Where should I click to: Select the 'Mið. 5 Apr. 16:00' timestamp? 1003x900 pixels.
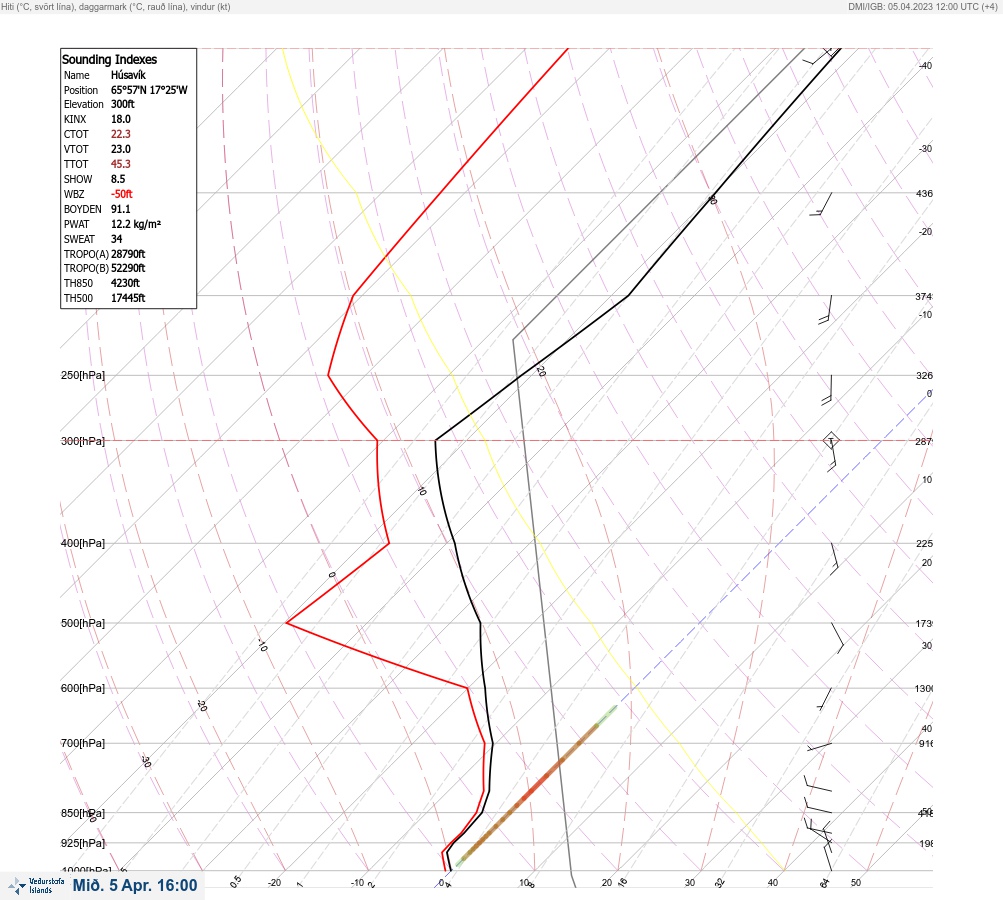pos(135,885)
